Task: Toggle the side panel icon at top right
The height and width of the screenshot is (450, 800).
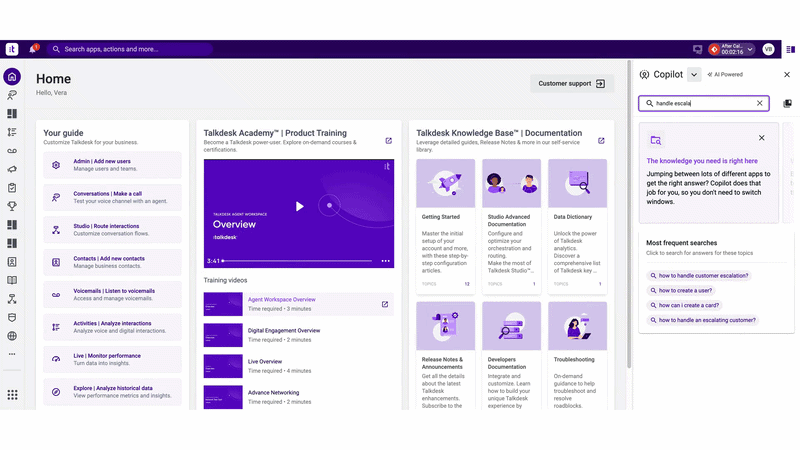Action: pos(790,49)
